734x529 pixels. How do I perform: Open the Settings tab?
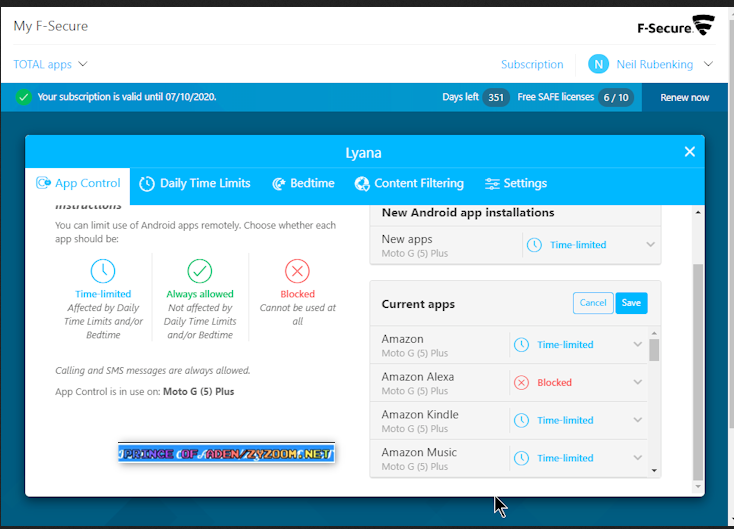tap(516, 184)
